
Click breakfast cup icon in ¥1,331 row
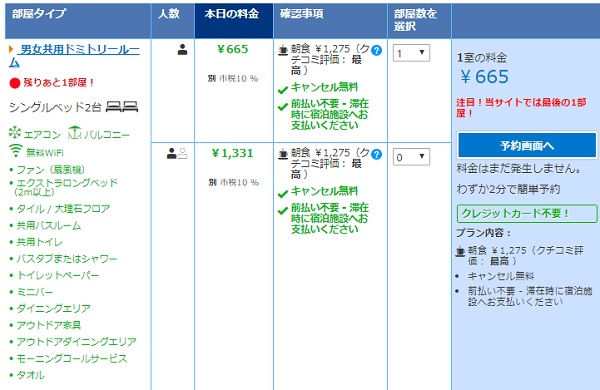point(283,154)
